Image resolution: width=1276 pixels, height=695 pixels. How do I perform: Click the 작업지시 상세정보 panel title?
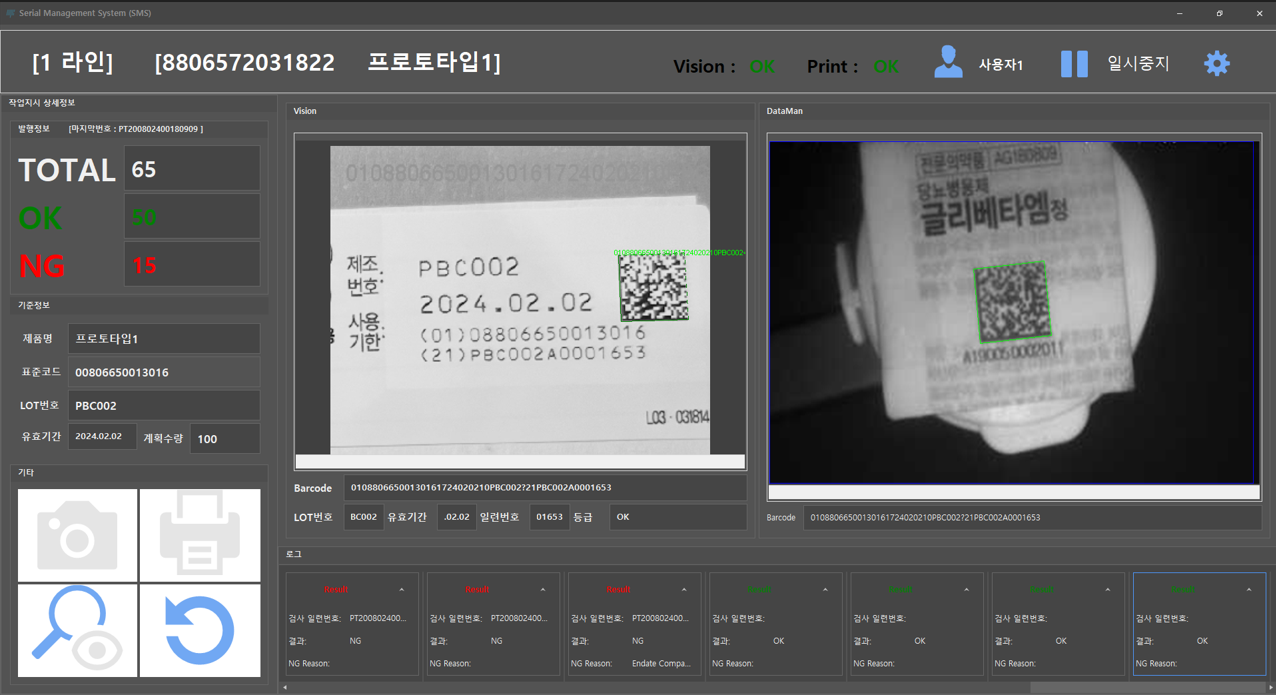pyautogui.click(x=42, y=103)
